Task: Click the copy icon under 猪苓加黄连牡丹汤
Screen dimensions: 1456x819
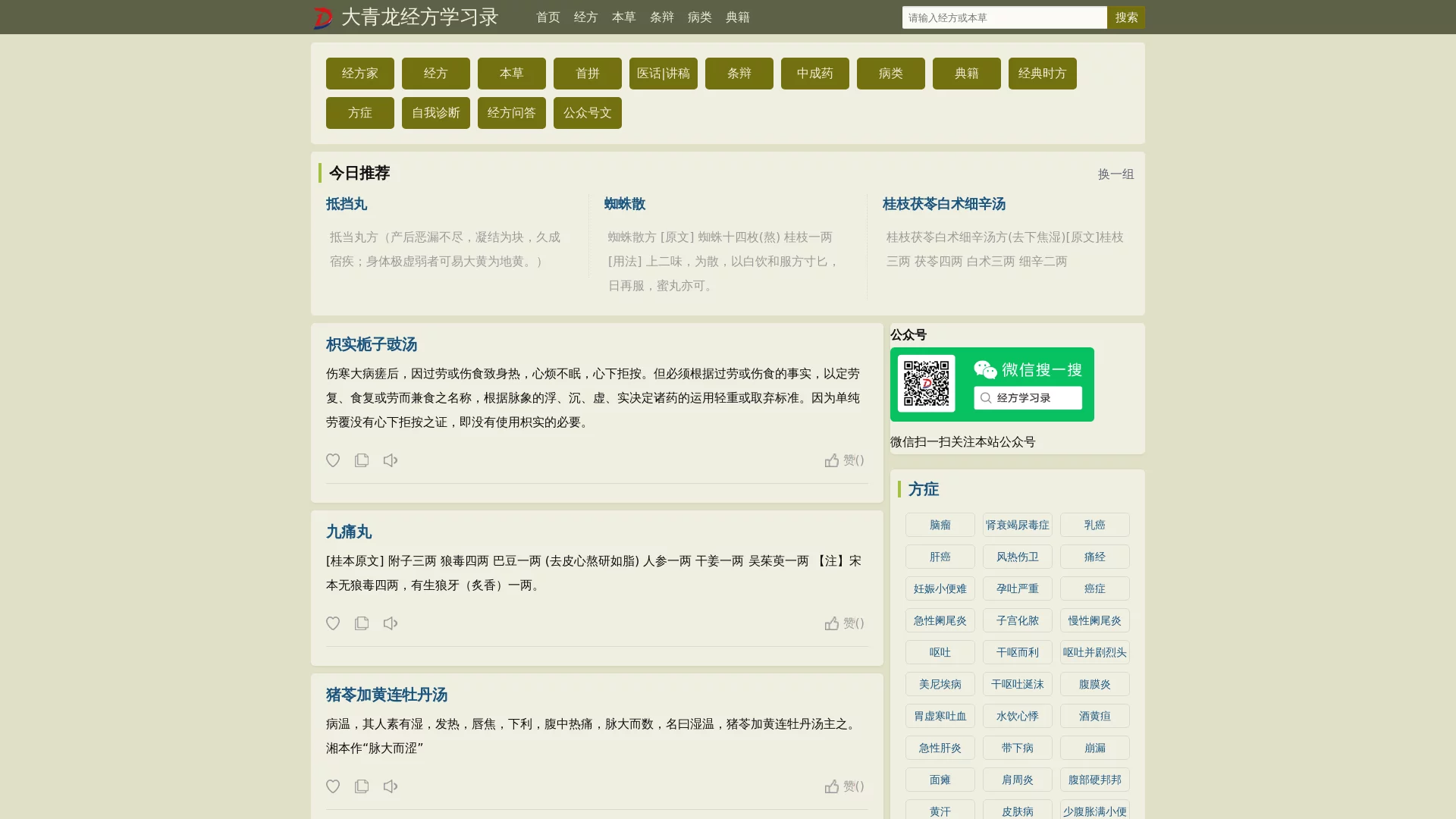Action: 362,786
